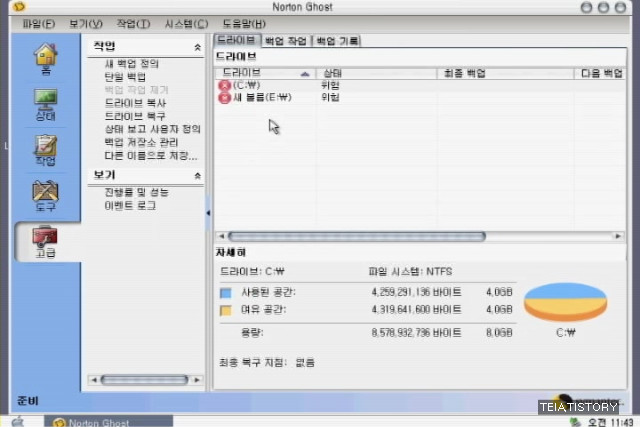640x427 pixels.
Task: Open the 작업(T) menu
Action: pyautogui.click(x=133, y=24)
